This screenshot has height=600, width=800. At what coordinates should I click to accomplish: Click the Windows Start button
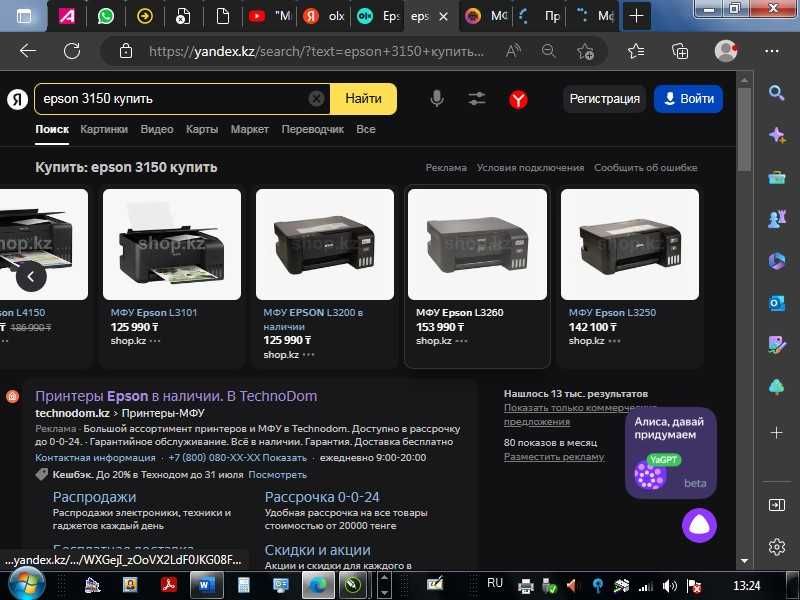tap(27, 585)
